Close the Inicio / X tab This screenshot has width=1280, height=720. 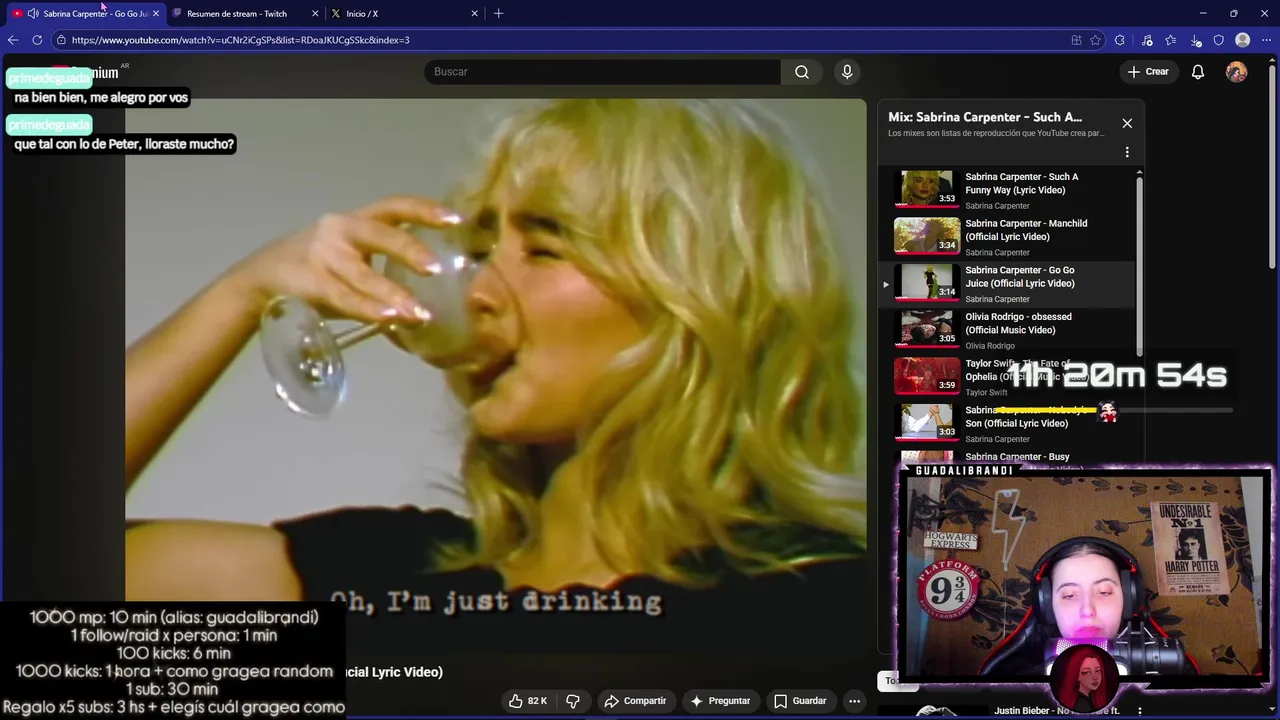tap(475, 13)
